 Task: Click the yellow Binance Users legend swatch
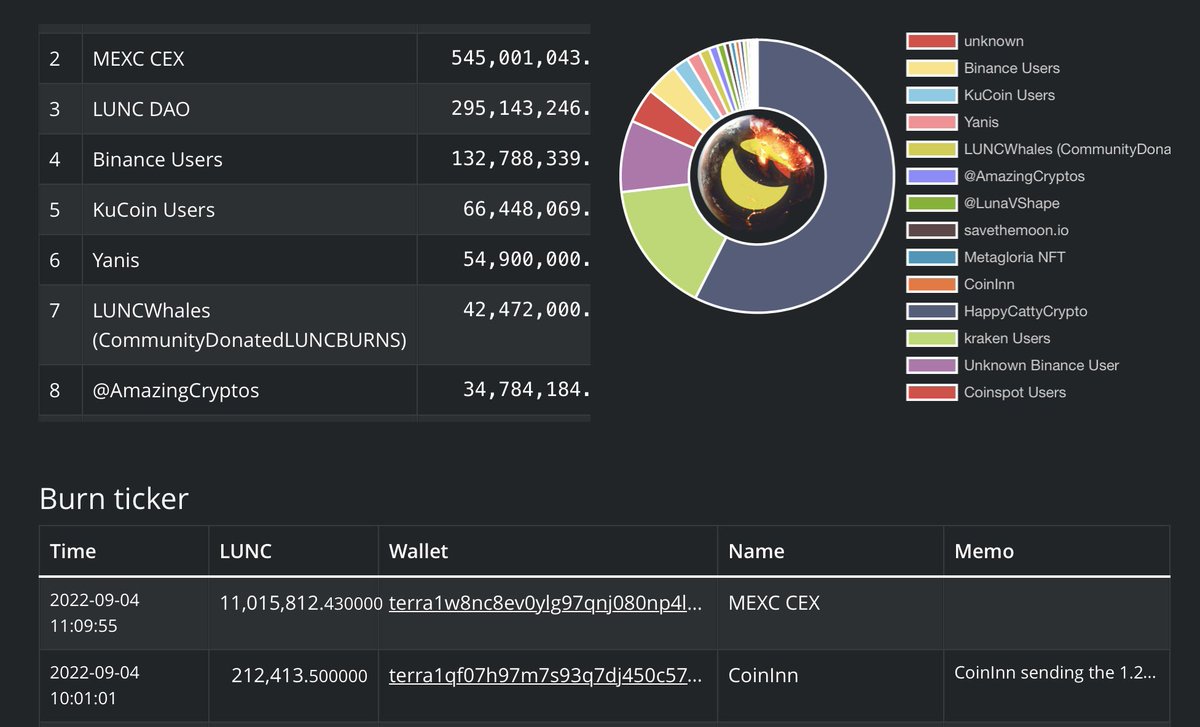point(930,68)
